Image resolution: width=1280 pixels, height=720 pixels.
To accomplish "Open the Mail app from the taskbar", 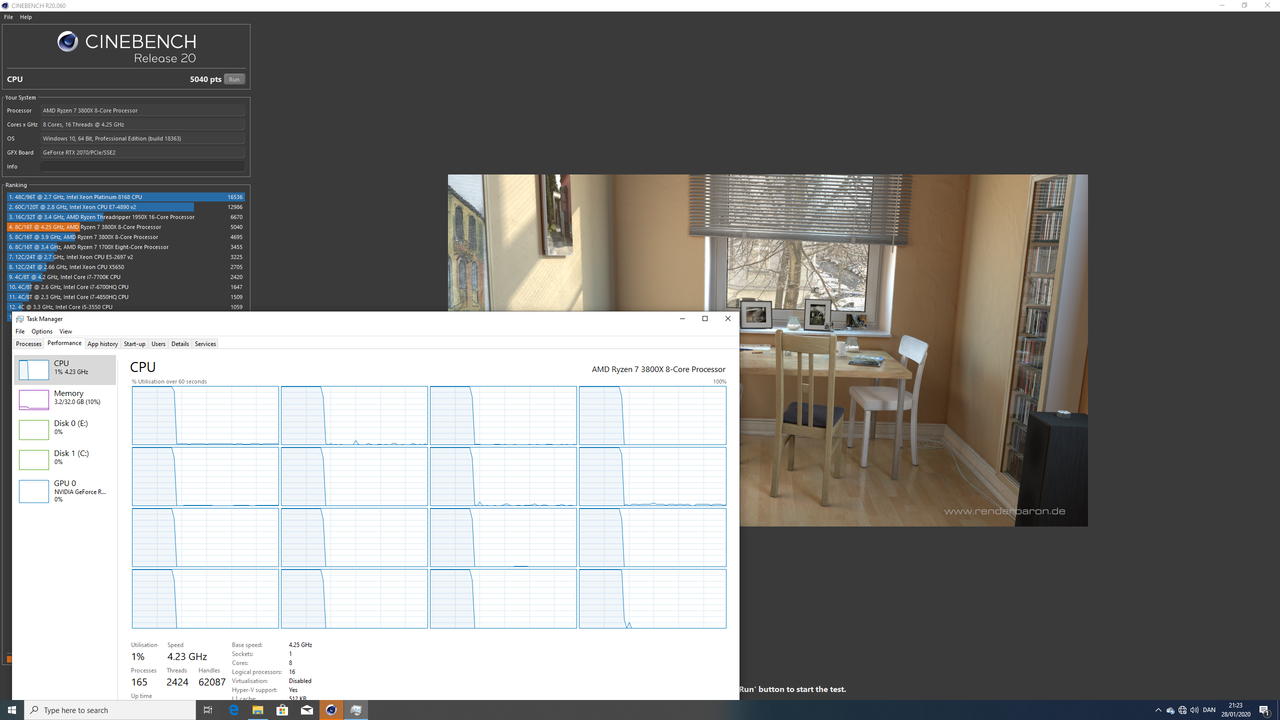I will (307, 710).
